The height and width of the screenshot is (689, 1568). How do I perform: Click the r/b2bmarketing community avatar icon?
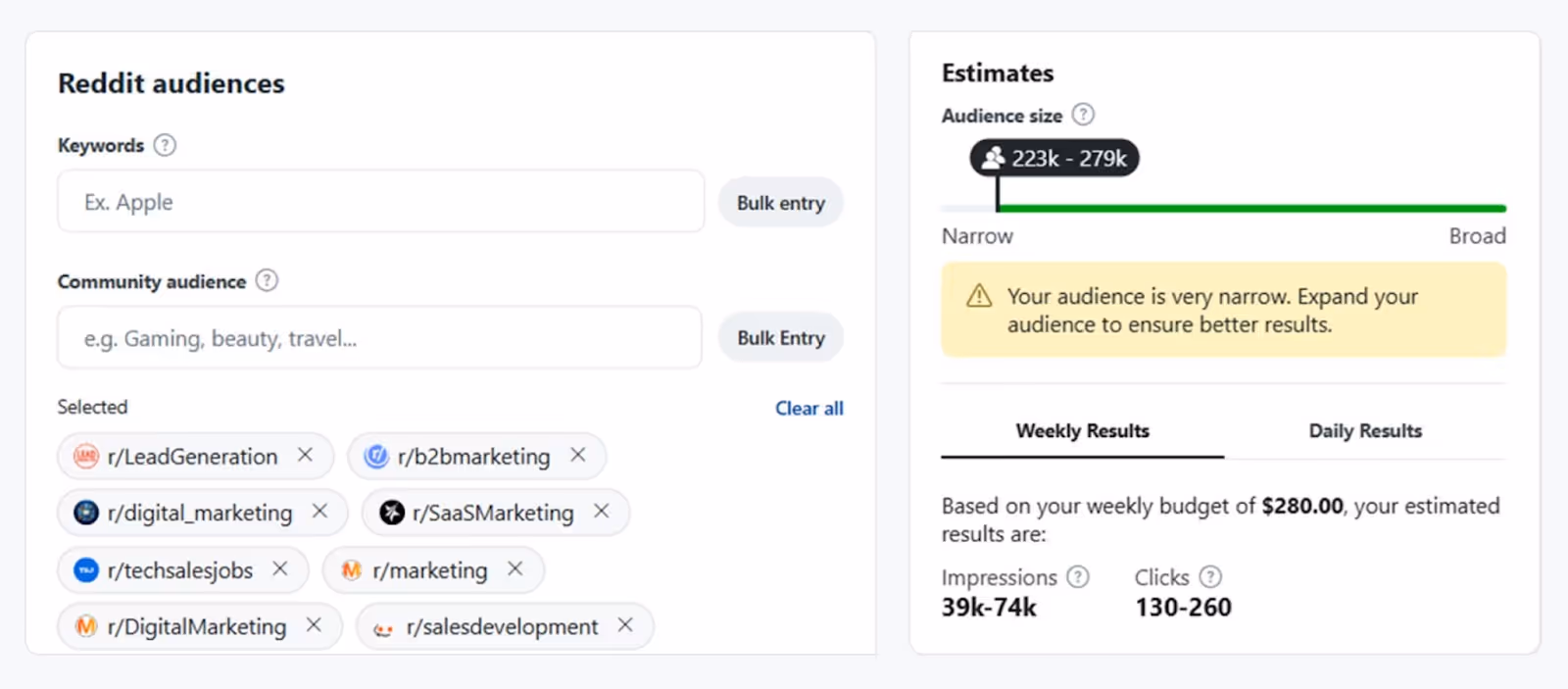point(376,456)
